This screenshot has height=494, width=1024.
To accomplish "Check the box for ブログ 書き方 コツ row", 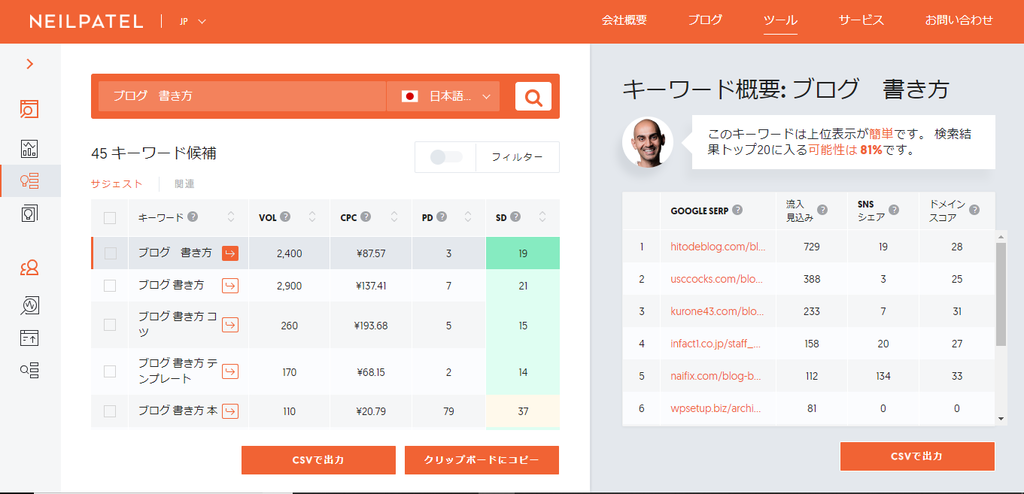I will click(x=110, y=325).
